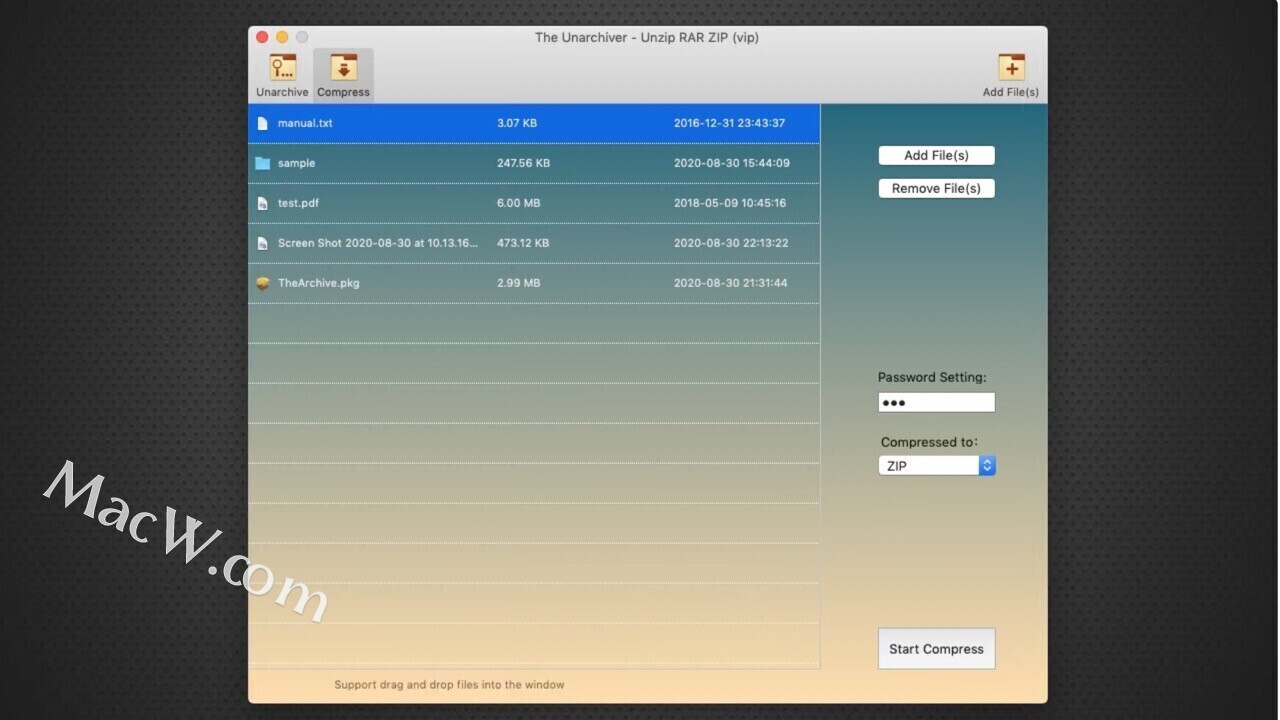The image size is (1280, 720).
Task: Click the 247.56 KB size value
Action: (523, 163)
